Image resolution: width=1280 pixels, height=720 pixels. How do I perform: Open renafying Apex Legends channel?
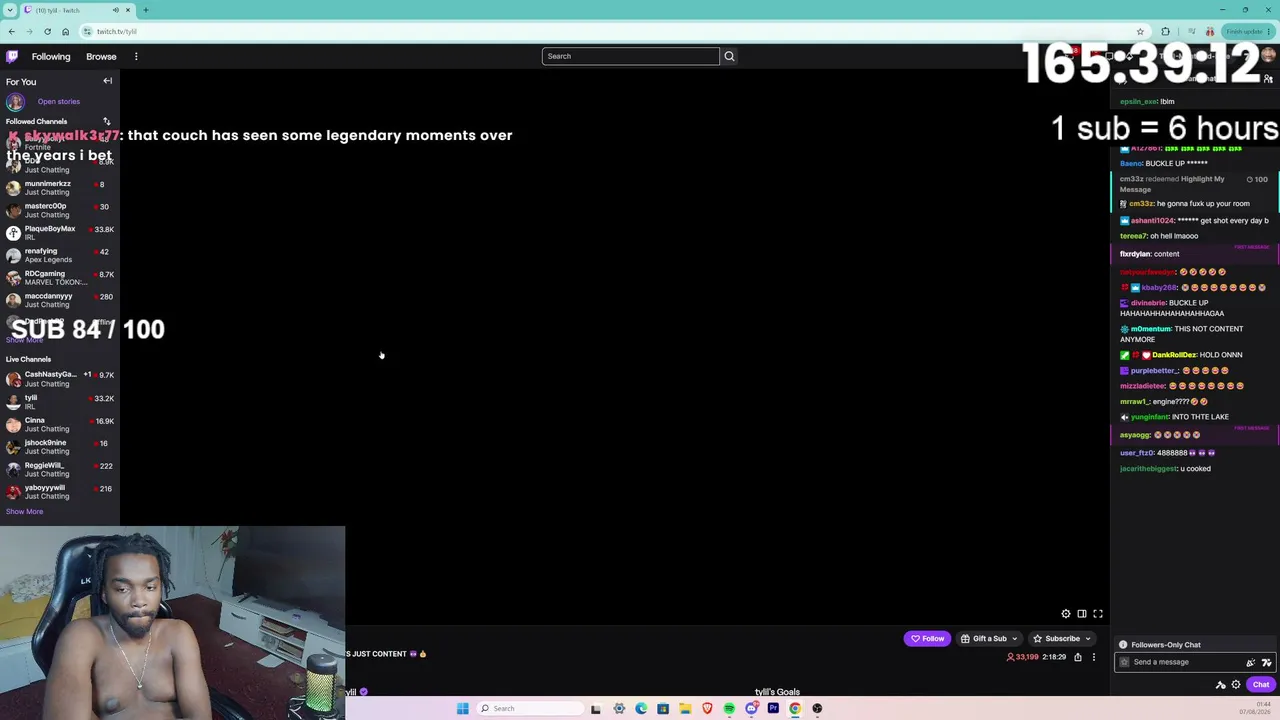click(x=60, y=255)
